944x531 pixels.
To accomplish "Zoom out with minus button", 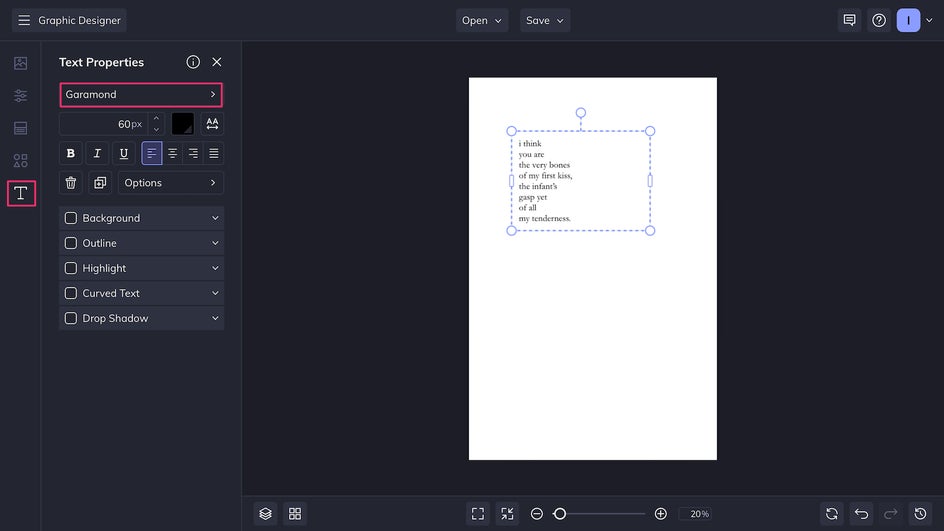I will tap(537, 514).
